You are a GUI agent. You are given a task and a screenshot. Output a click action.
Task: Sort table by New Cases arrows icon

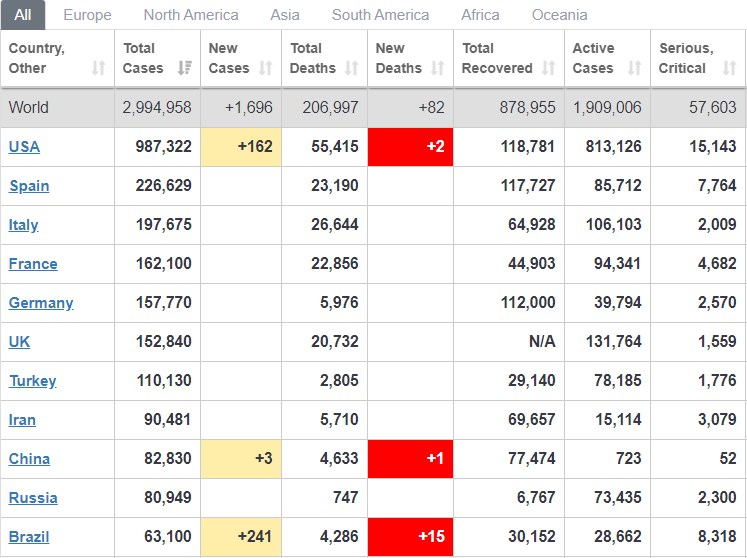click(x=266, y=68)
